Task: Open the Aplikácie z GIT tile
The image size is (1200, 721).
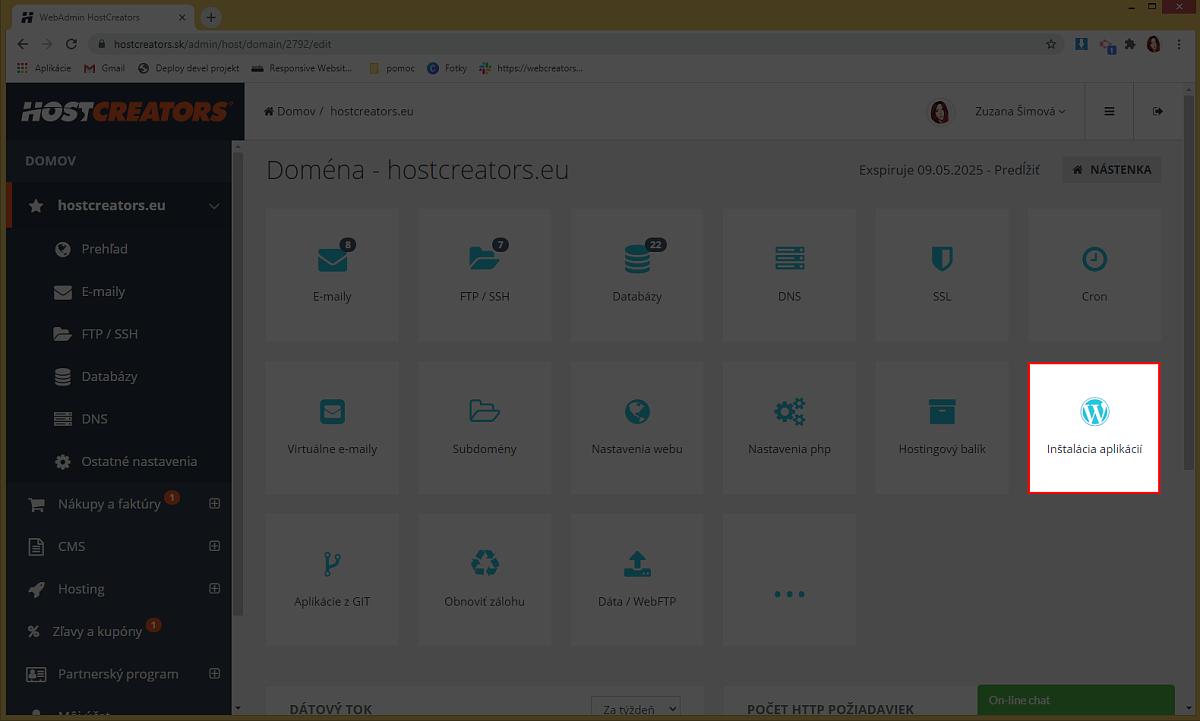Action: [x=332, y=580]
